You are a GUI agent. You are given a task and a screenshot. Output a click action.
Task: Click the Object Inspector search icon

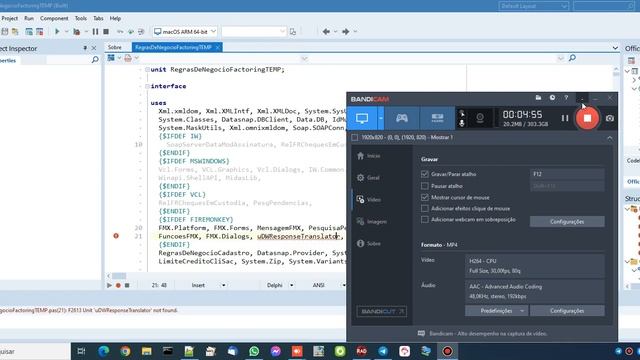pyautogui.click(x=95, y=60)
